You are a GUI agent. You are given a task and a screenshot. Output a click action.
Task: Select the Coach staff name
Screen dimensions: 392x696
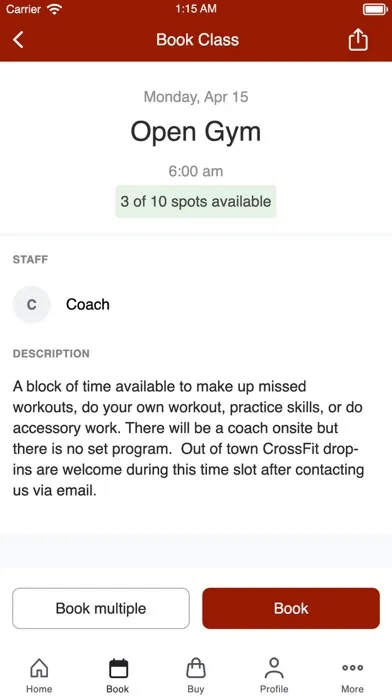88,304
